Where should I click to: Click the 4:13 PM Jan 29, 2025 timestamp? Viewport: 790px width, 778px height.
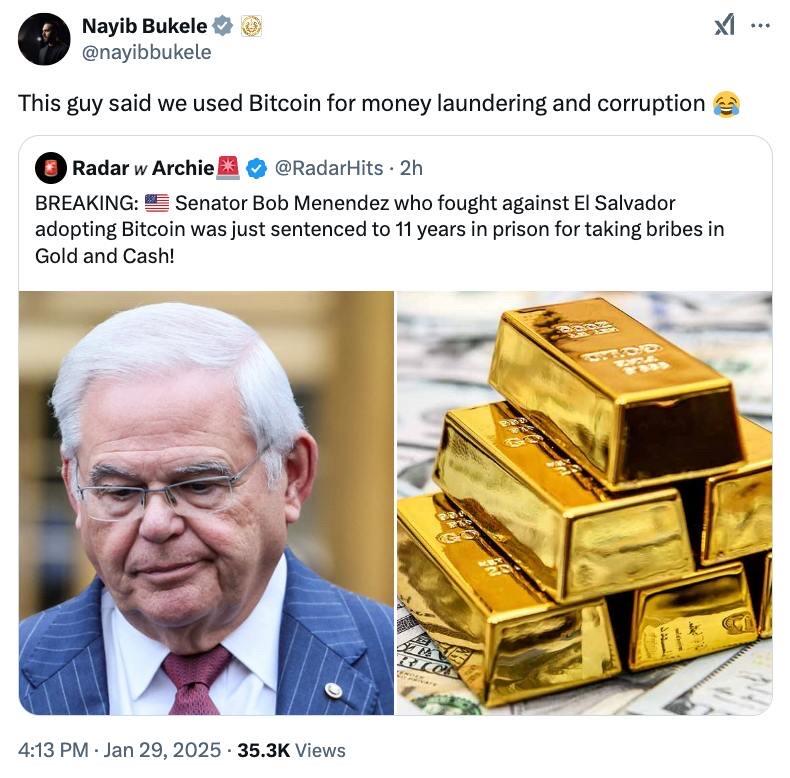119,750
